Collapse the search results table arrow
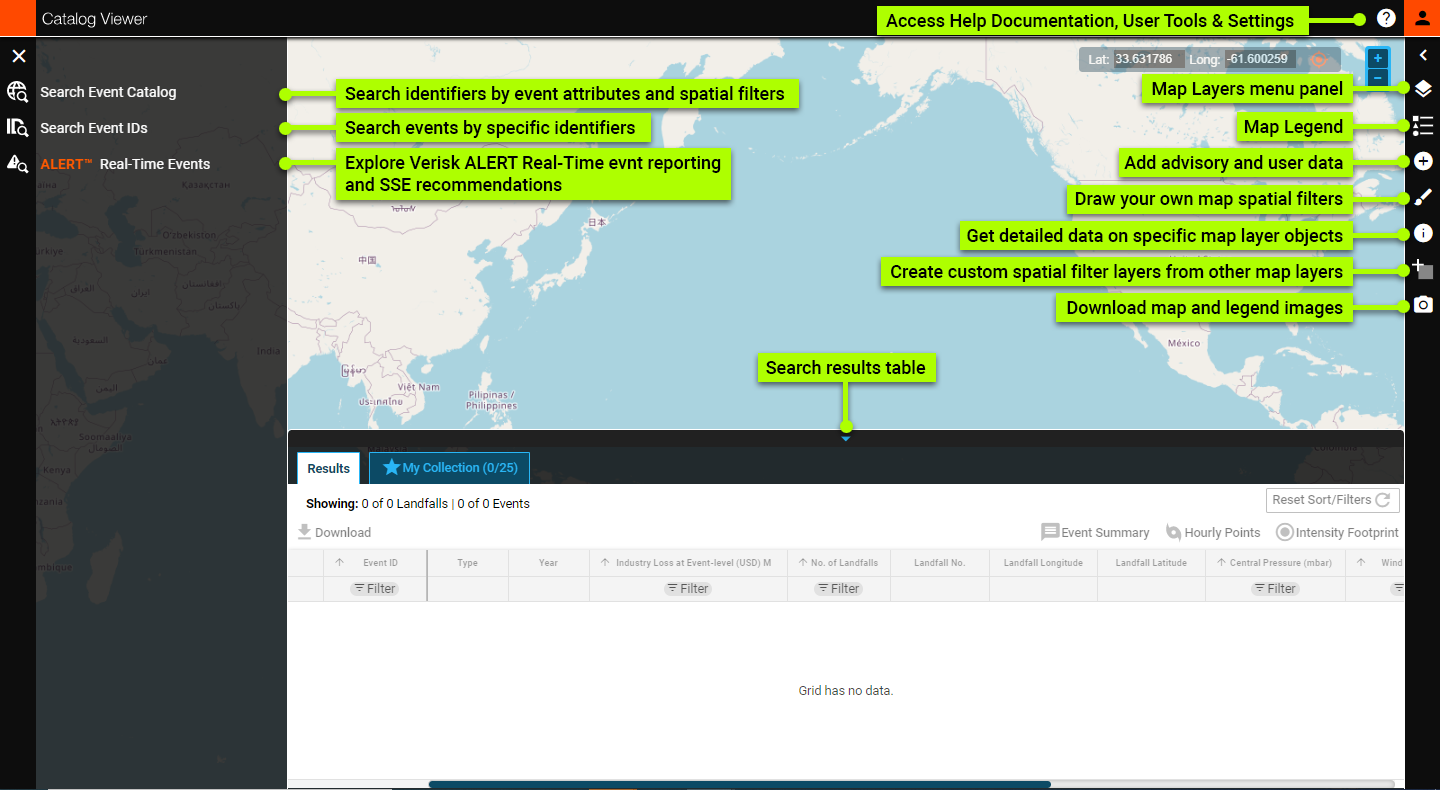This screenshot has width=1440, height=790. click(846, 438)
